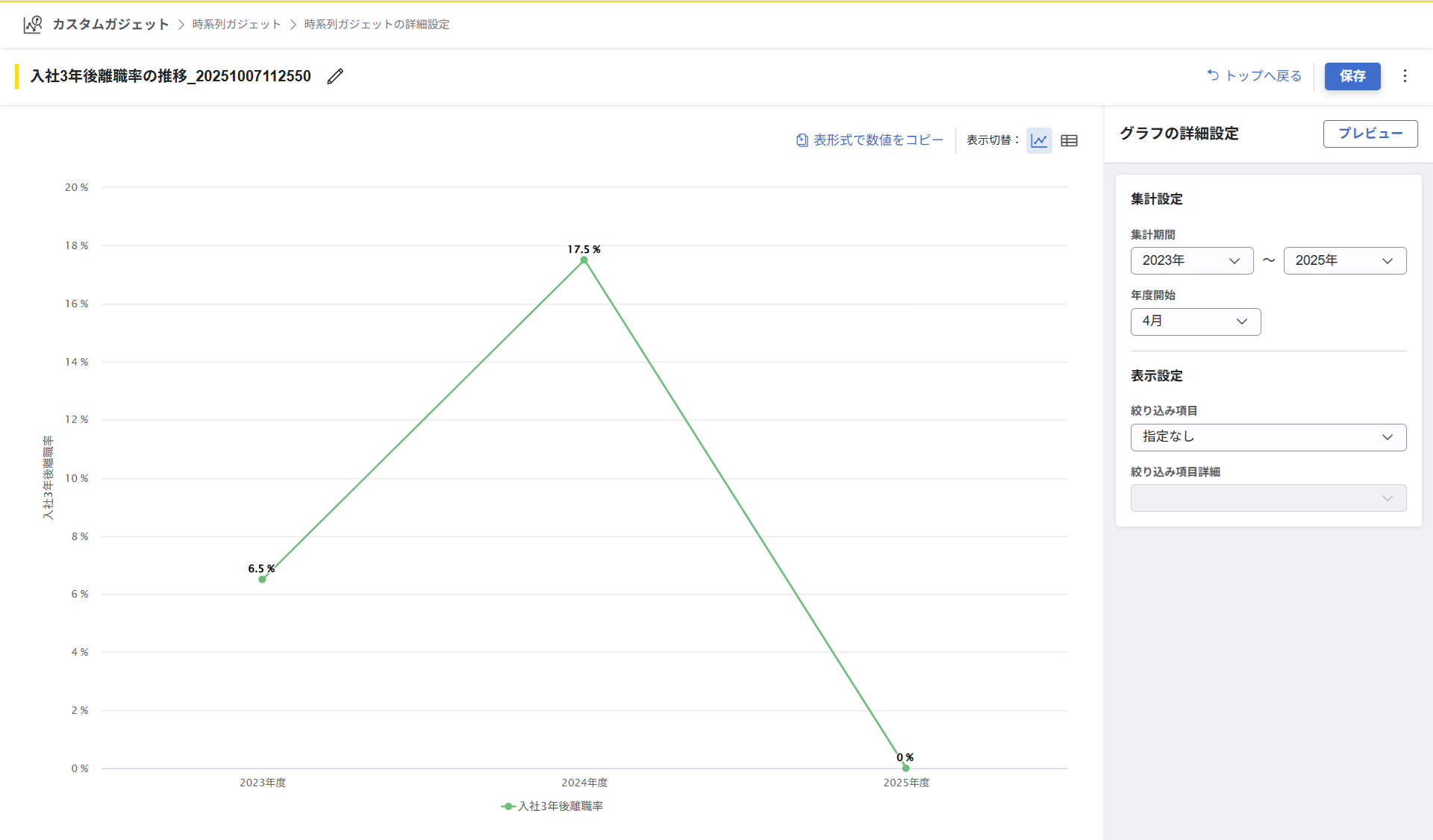
Task: Open the 指定なし filter item dropdown
Action: coord(1268,437)
